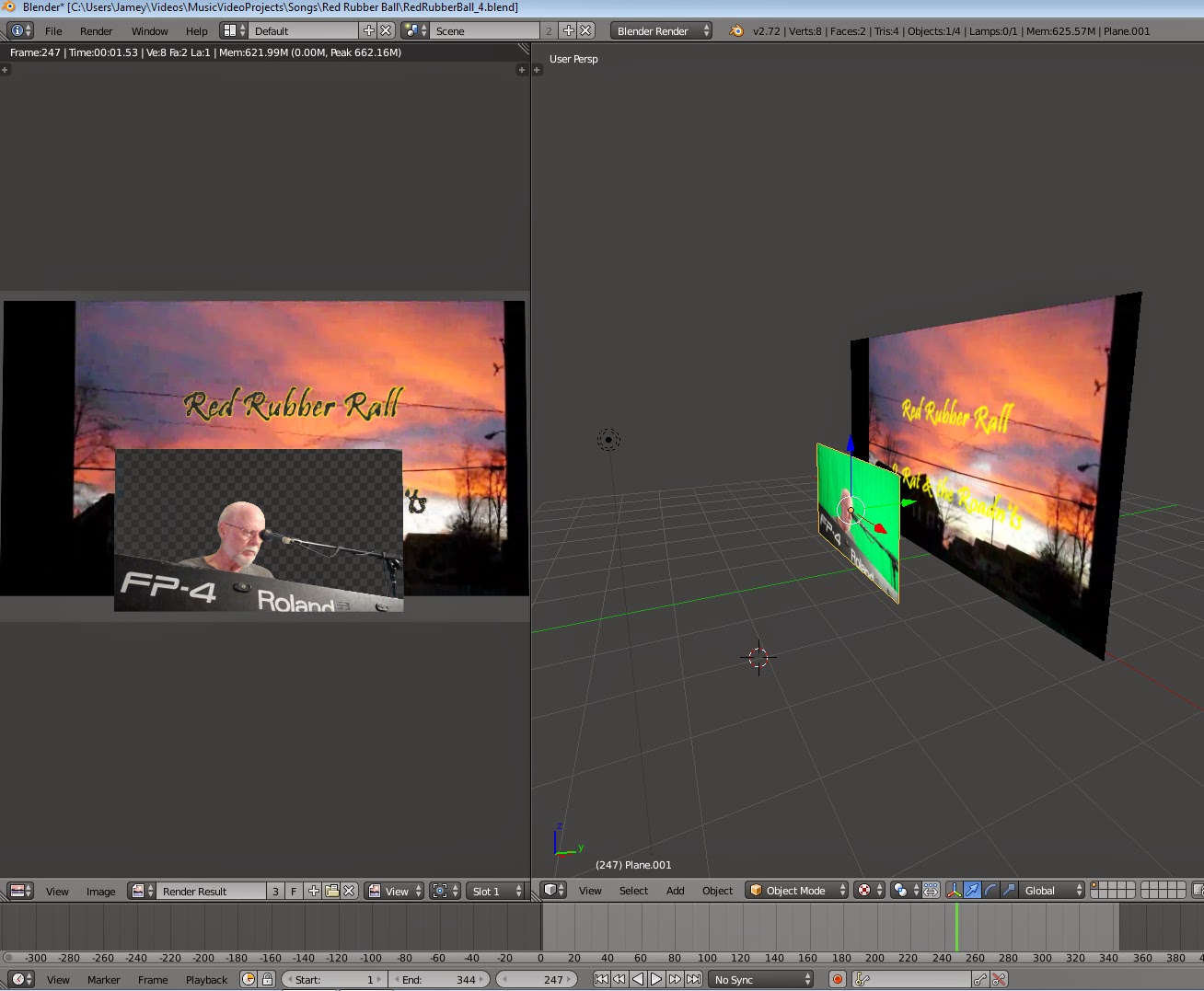Viewport: 1204px width, 991px height.
Task: Open the viewport shading dropdown
Action: pyautogui.click(x=865, y=890)
